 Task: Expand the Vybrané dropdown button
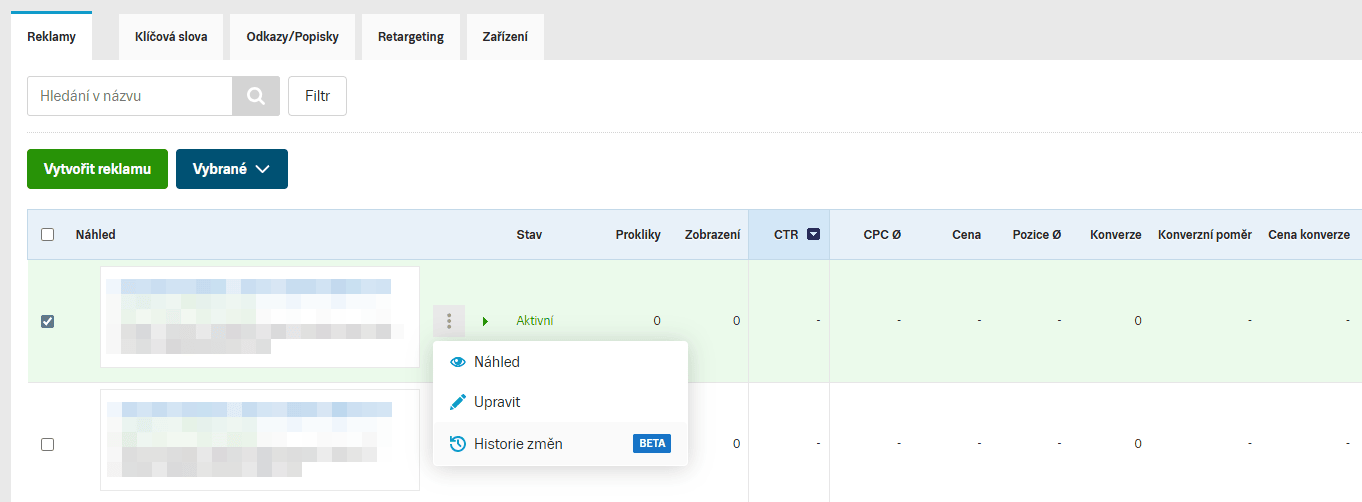(231, 169)
